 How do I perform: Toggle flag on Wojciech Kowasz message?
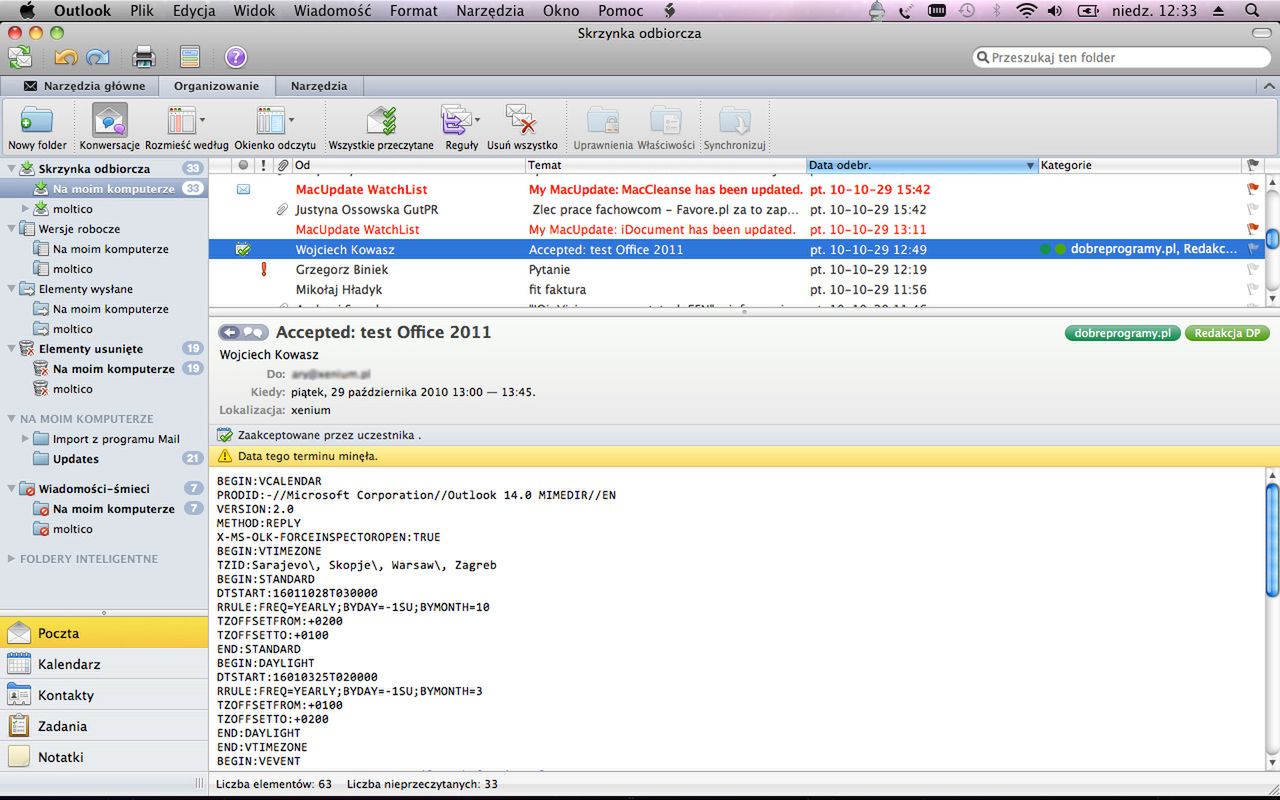(x=1253, y=249)
